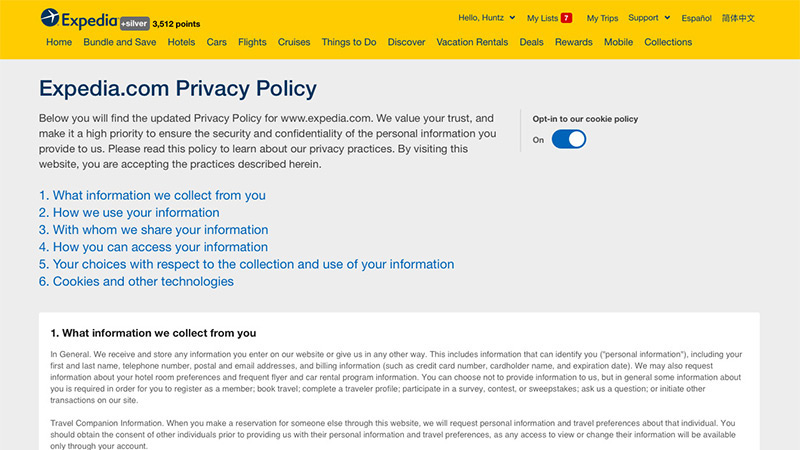The image size is (800, 450).
Task: Expand the Hello, Huntz account dropdown
Action: [x=487, y=18]
